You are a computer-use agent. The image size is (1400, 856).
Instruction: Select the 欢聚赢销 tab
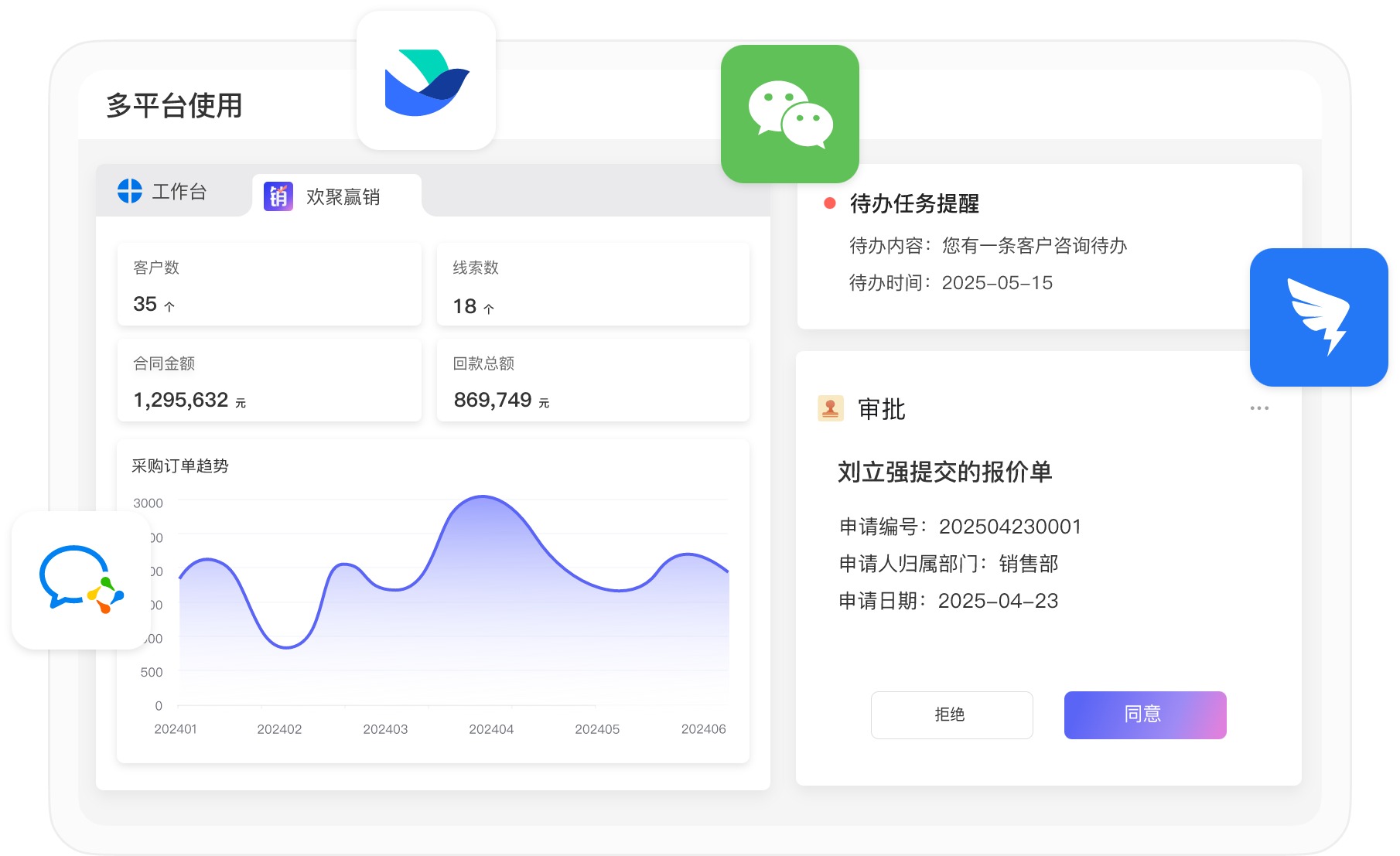tap(336, 196)
